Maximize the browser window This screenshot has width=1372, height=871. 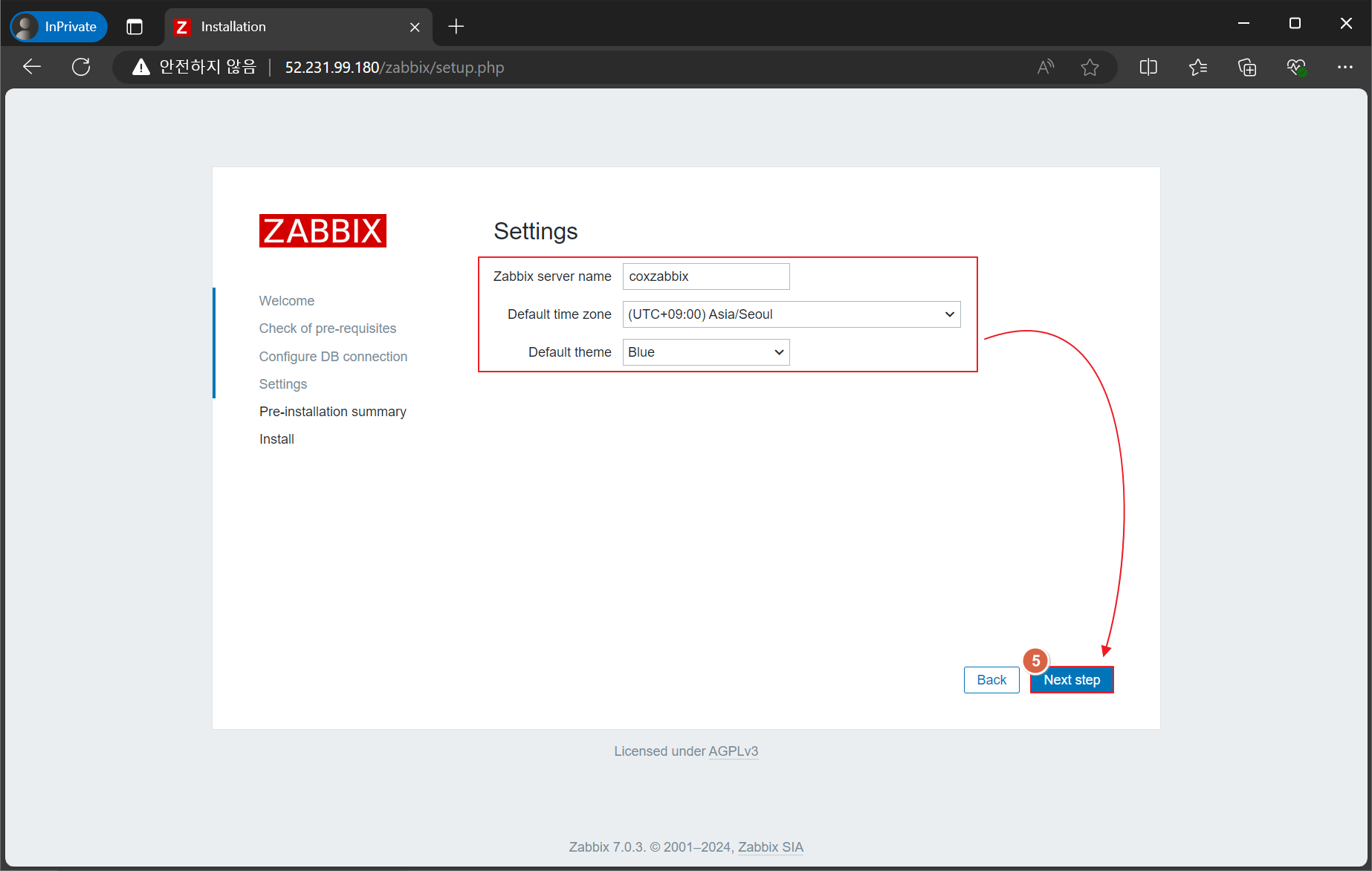[x=1295, y=23]
